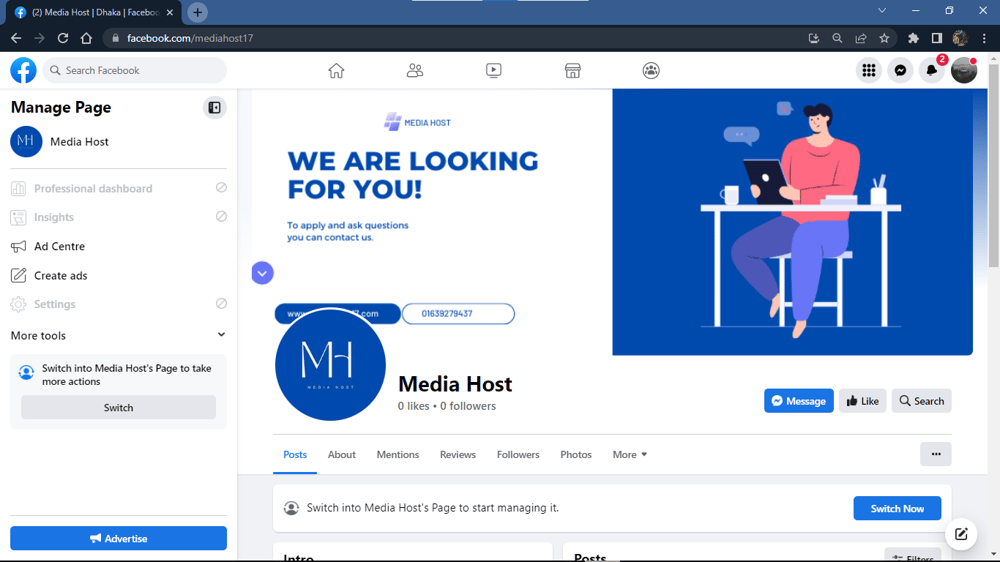Open the Chrome profile avatar
The width and height of the screenshot is (1000, 562).
[960, 38]
